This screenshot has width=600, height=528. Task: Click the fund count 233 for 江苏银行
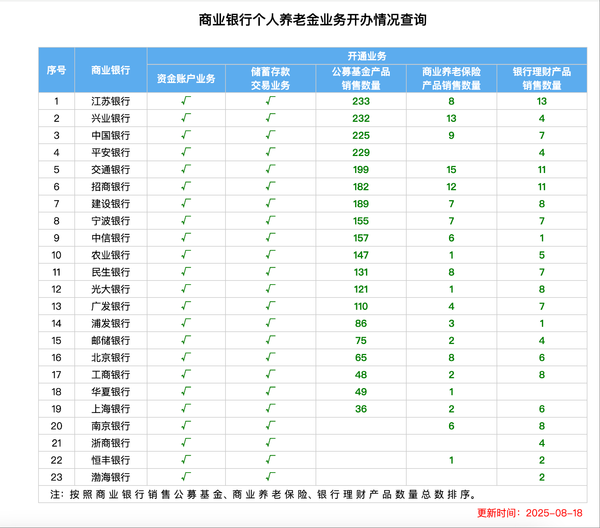(x=361, y=101)
